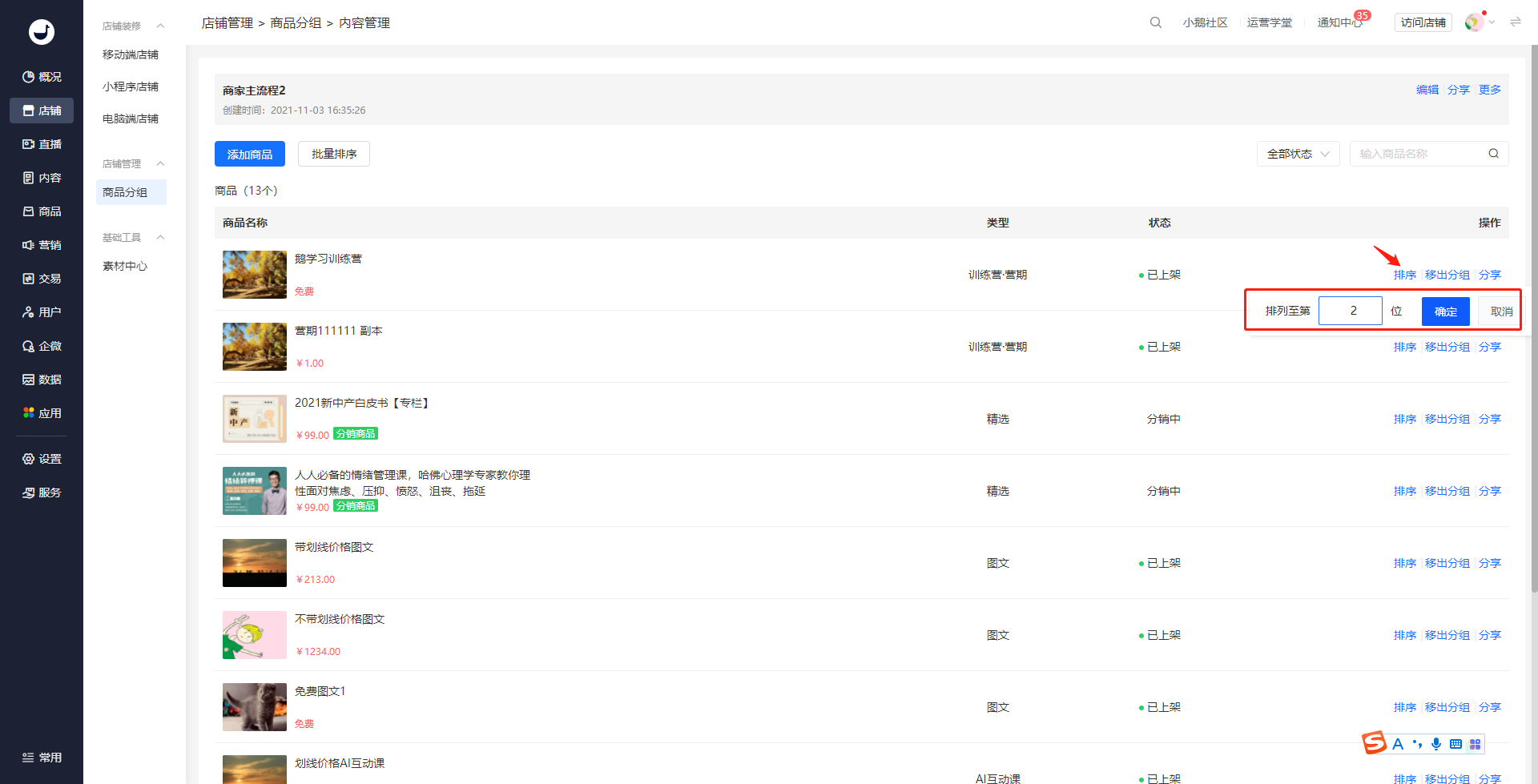The image size is (1538, 784).
Task: Cancel the sort popup with 取消
Action: coord(1501,312)
